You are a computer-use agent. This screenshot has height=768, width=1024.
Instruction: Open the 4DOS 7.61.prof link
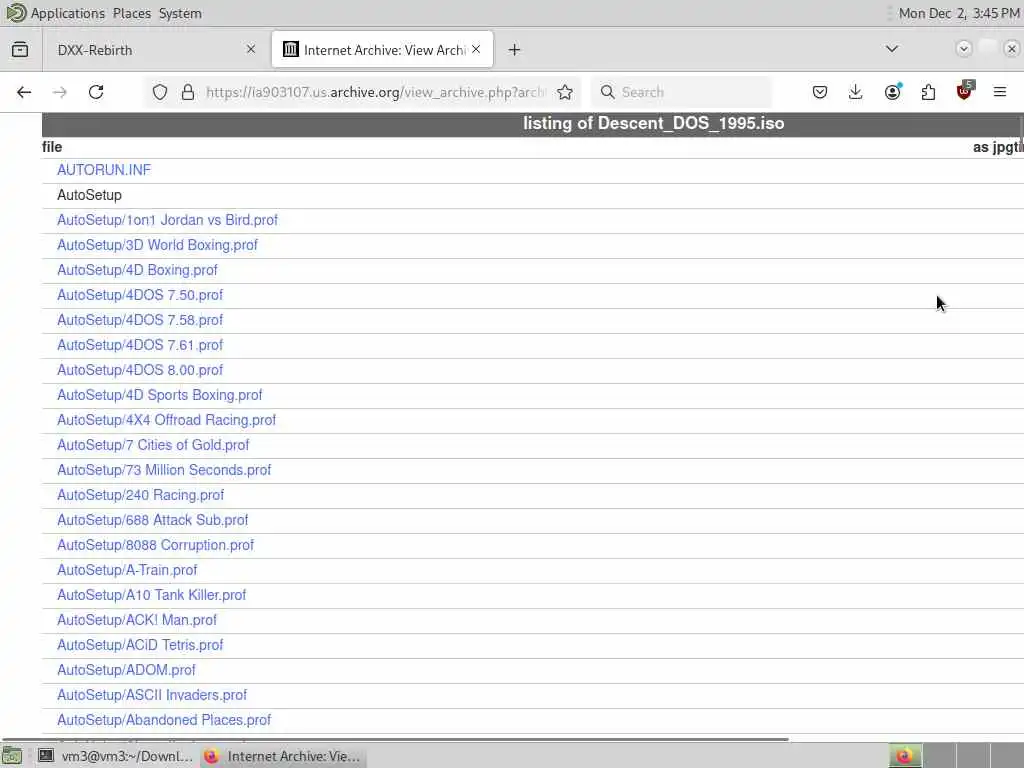click(x=140, y=345)
